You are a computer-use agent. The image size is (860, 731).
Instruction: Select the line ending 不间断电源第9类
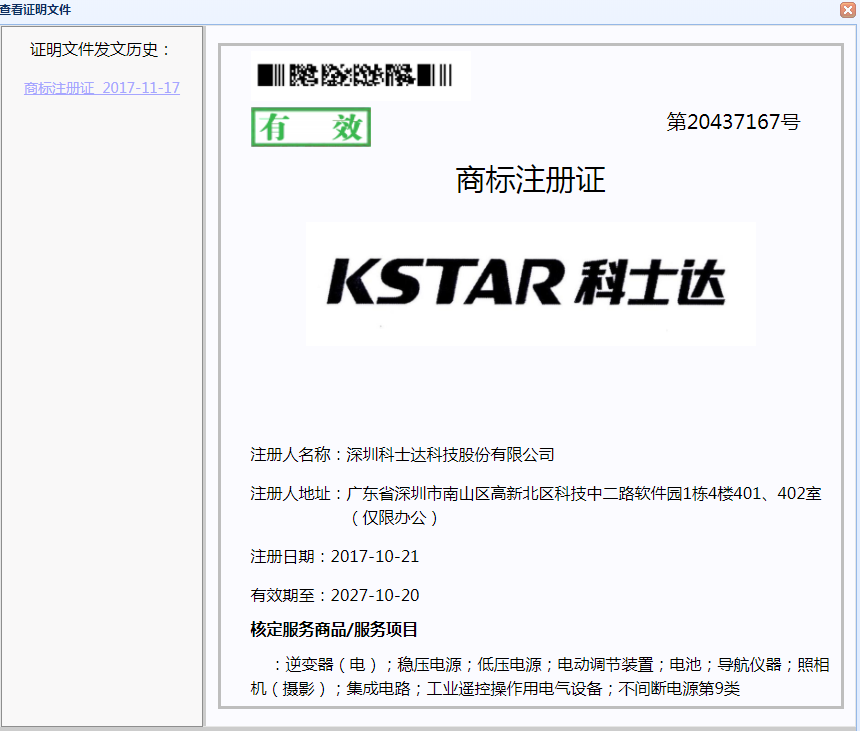[x=495, y=689]
